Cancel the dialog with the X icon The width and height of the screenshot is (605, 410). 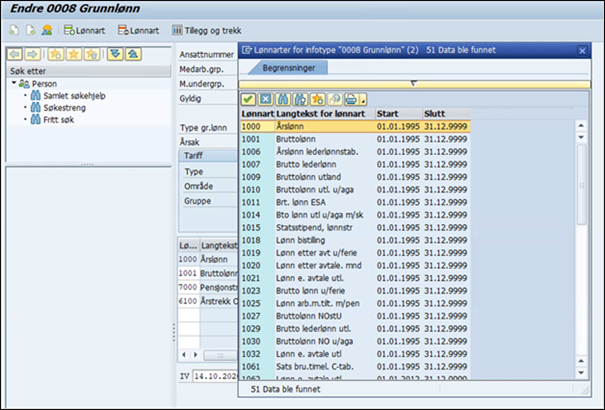[265, 100]
